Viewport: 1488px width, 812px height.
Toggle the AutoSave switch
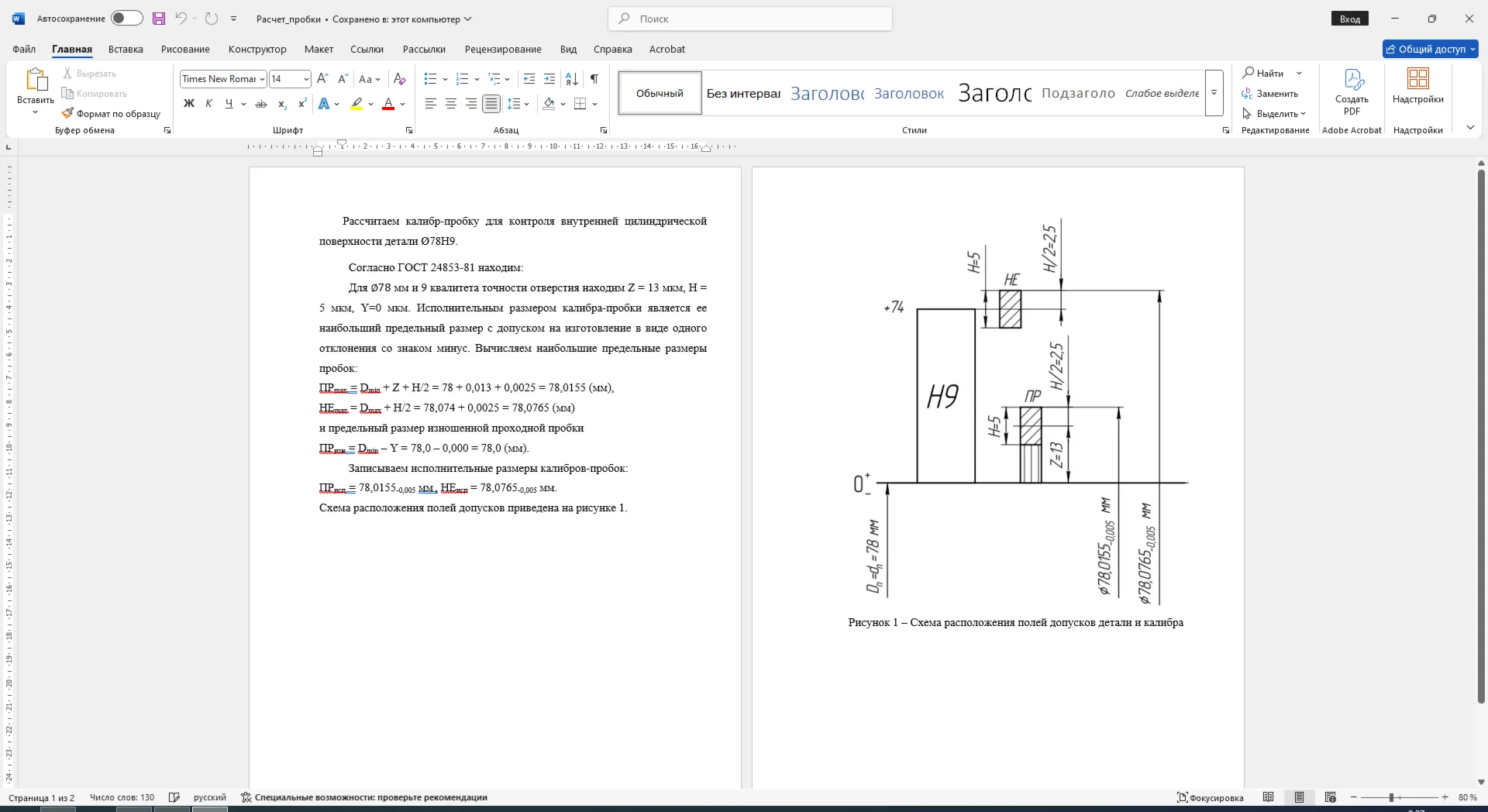(x=126, y=19)
